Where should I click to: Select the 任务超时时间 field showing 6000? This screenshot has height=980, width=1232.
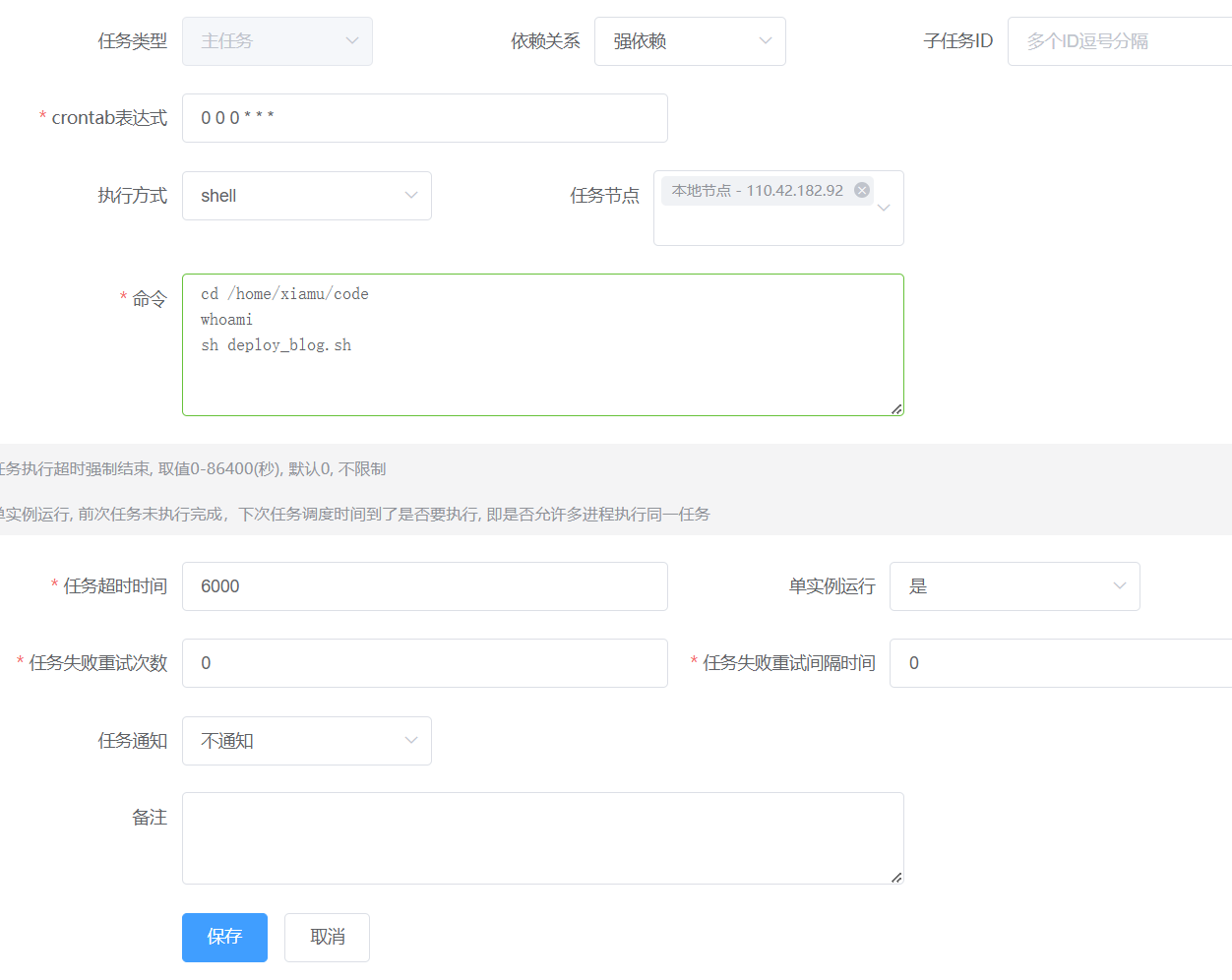click(x=423, y=585)
